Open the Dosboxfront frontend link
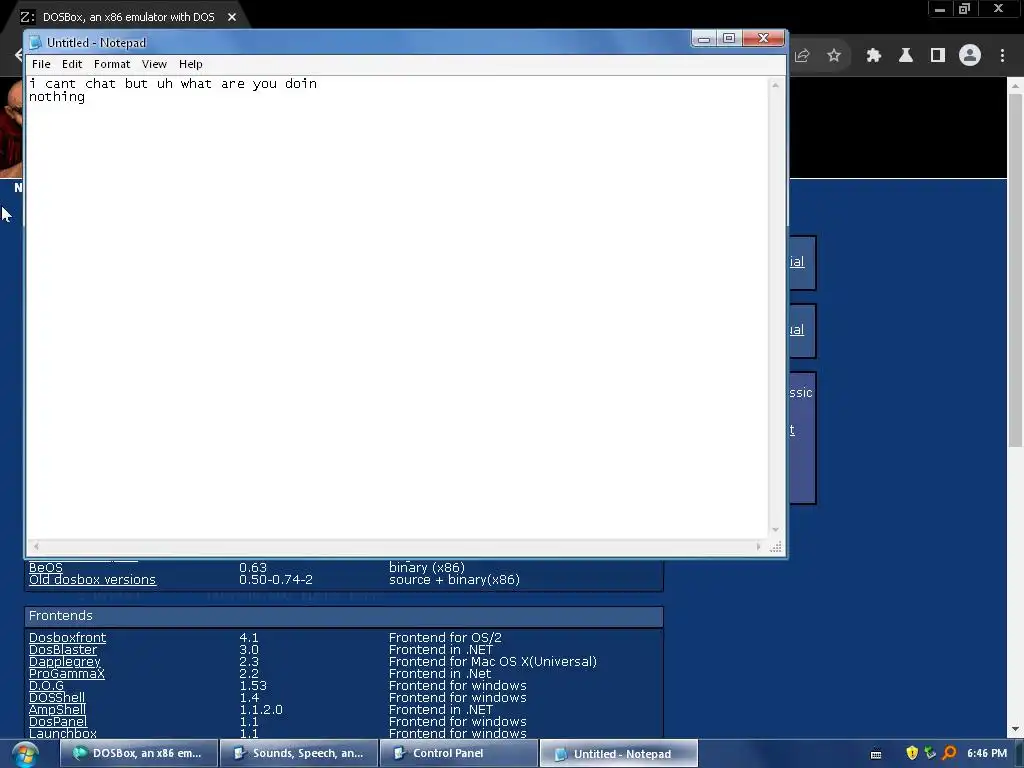The width and height of the screenshot is (1024, 768). pyautogui.click(x=67, y=637)
